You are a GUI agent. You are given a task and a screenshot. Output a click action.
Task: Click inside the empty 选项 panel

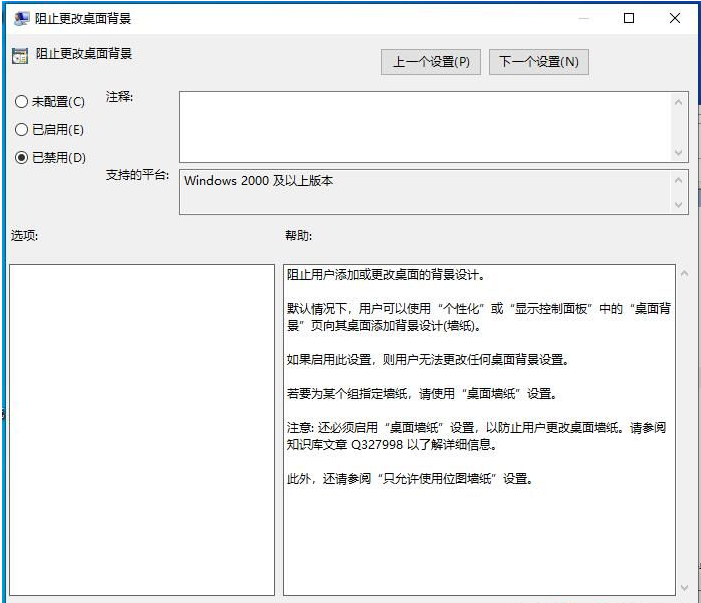click(x=141, y=430)
